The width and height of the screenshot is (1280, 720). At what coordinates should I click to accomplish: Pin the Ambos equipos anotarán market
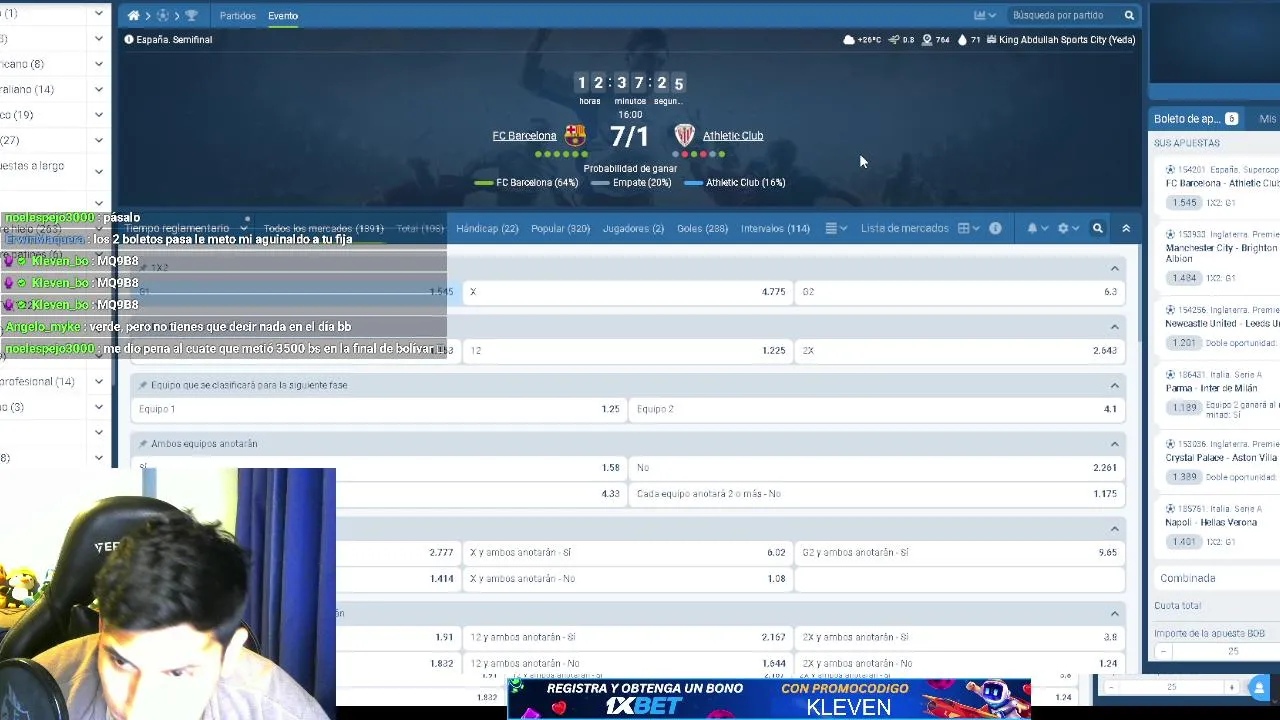[x=143, y=444]
